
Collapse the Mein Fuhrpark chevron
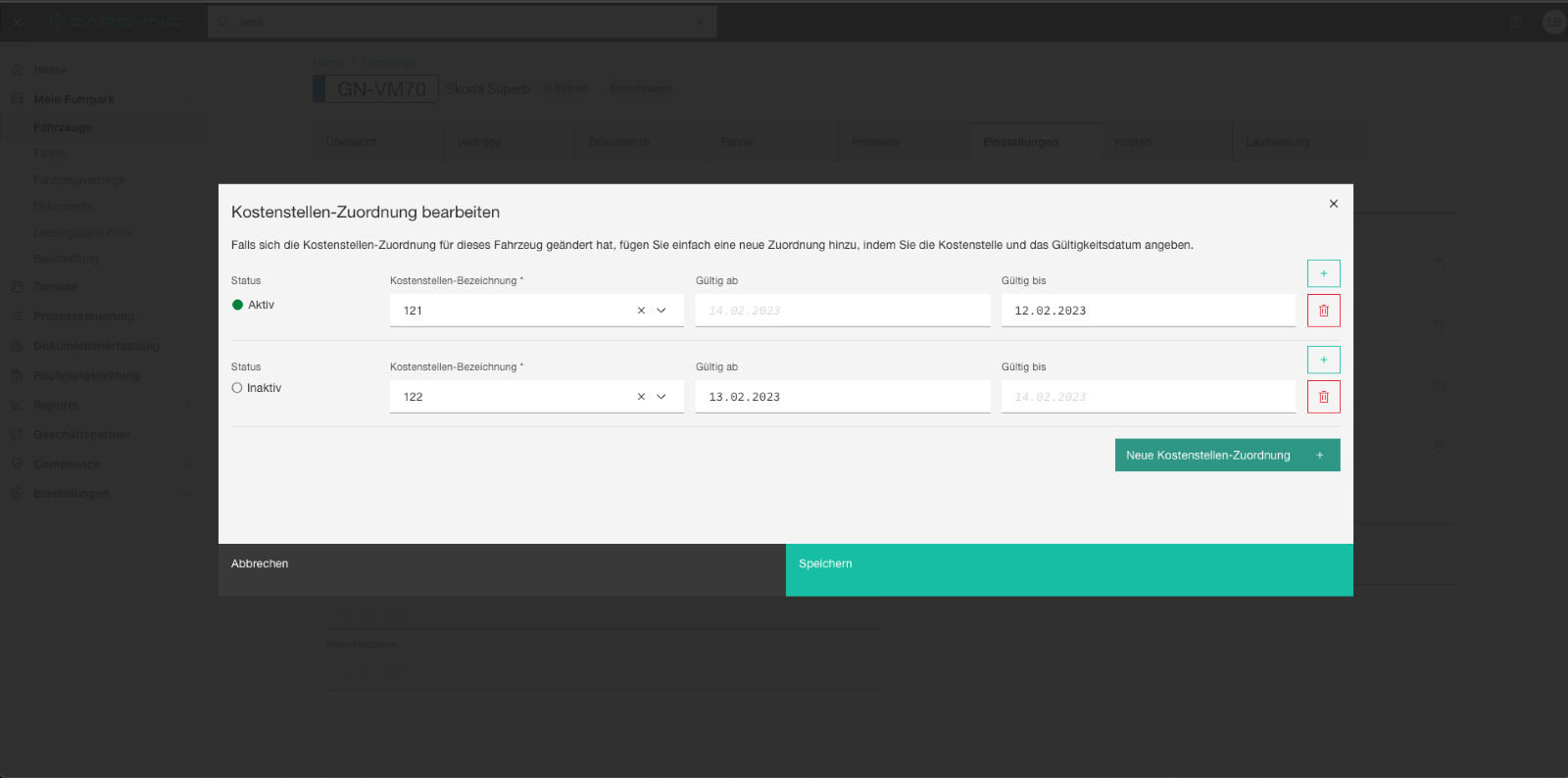click(x=187, y=99)
